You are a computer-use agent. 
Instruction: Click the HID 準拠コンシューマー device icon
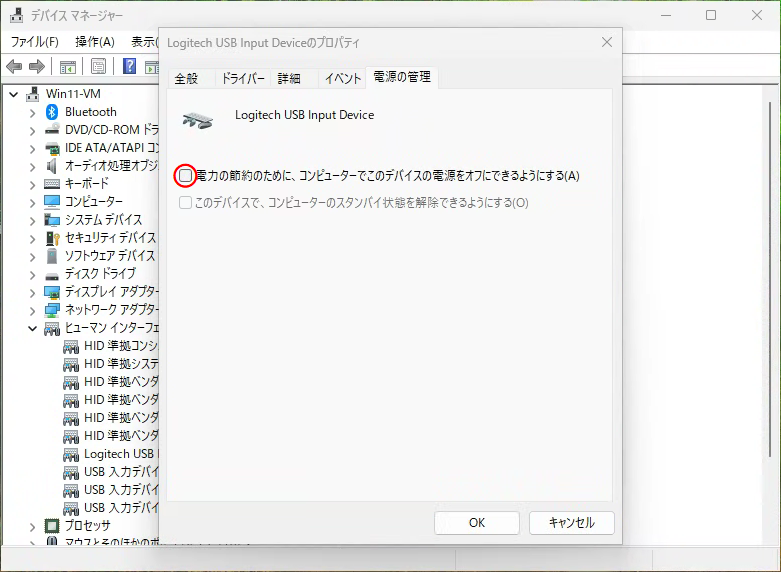pos(71,346)
